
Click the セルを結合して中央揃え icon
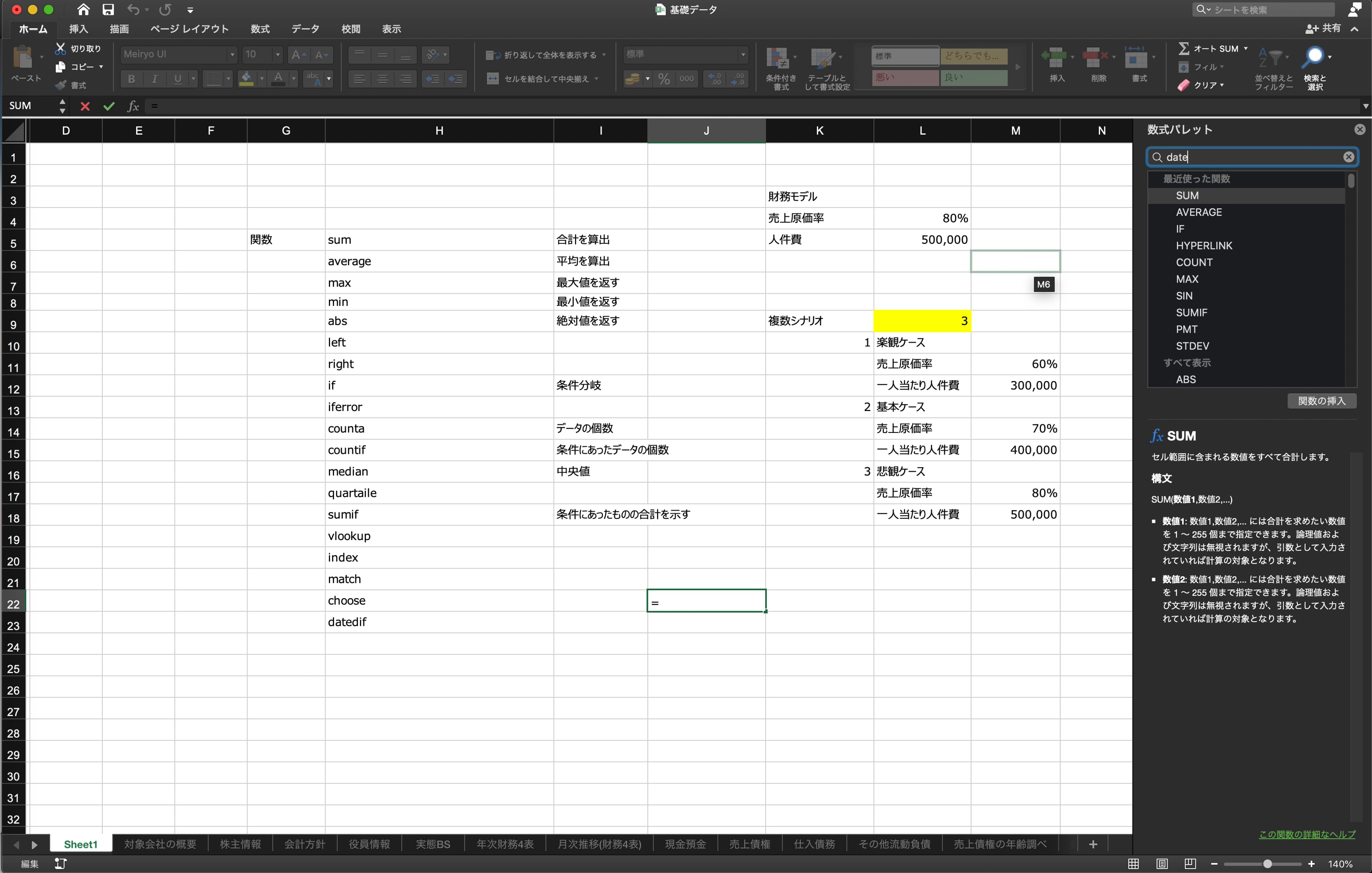pyautogui.click(x=493, y=79)
